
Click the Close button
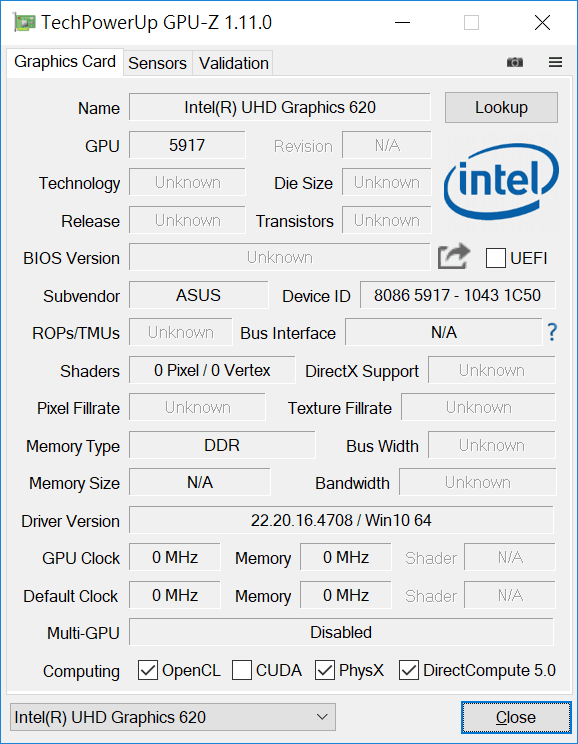[x=516, y=717]
